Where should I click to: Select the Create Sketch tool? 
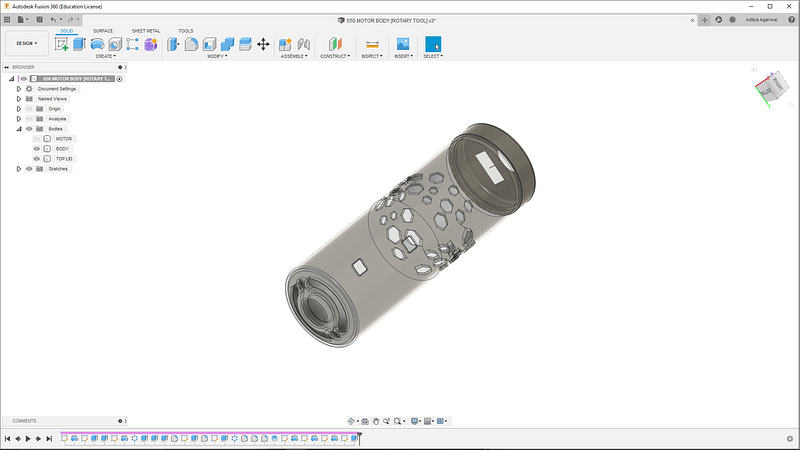click(x=62, y=44)
